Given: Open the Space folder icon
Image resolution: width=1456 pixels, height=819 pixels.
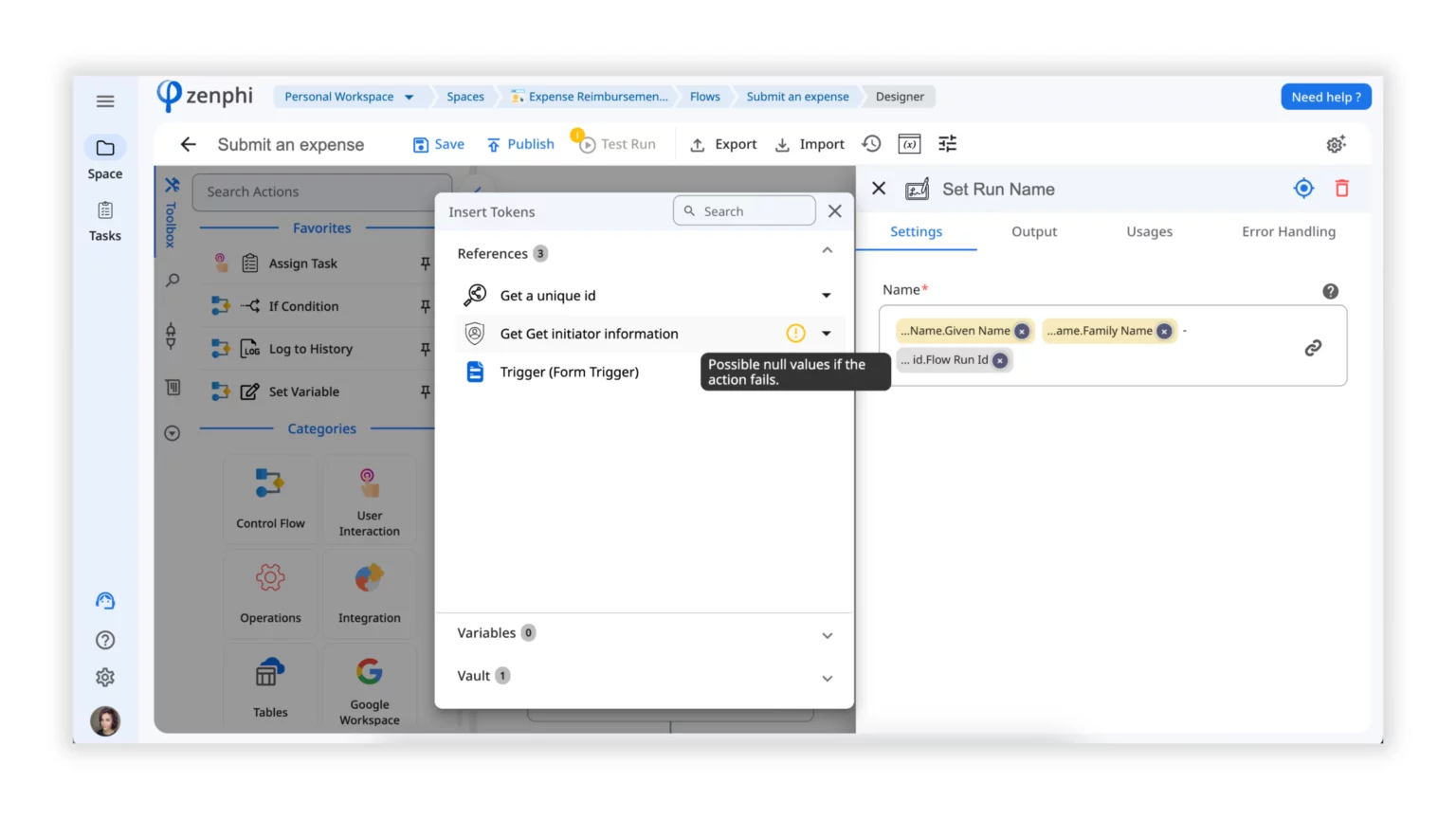Looking at the screenshot, I should coord(105,148).
